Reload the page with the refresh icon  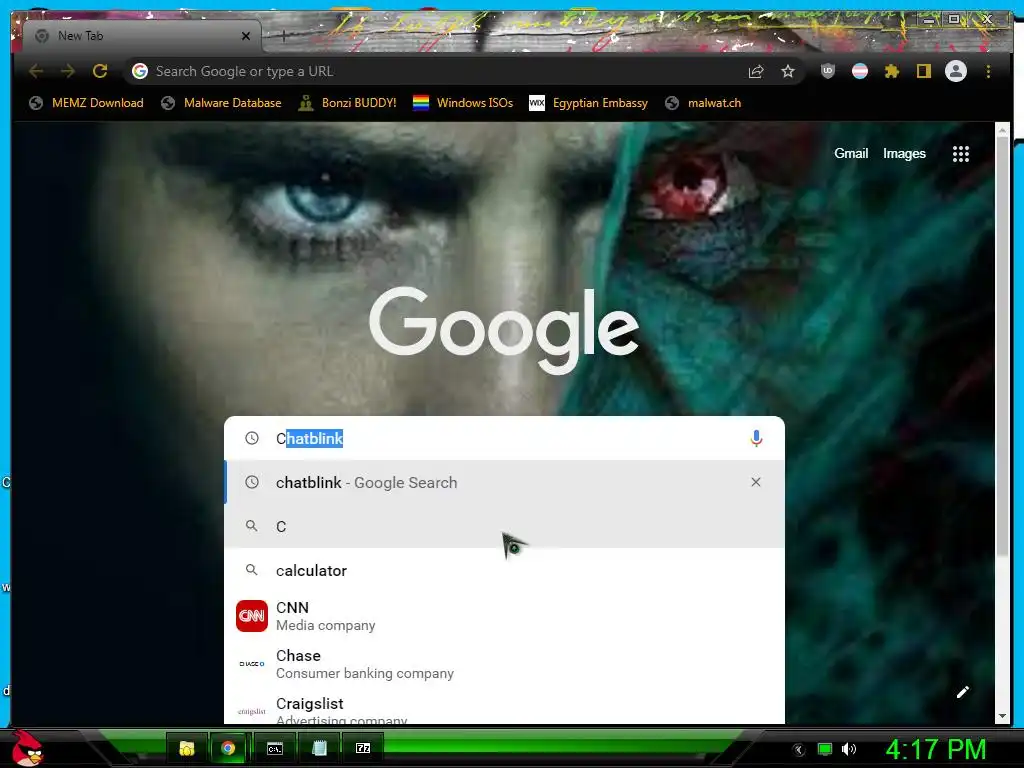[100, 71]
